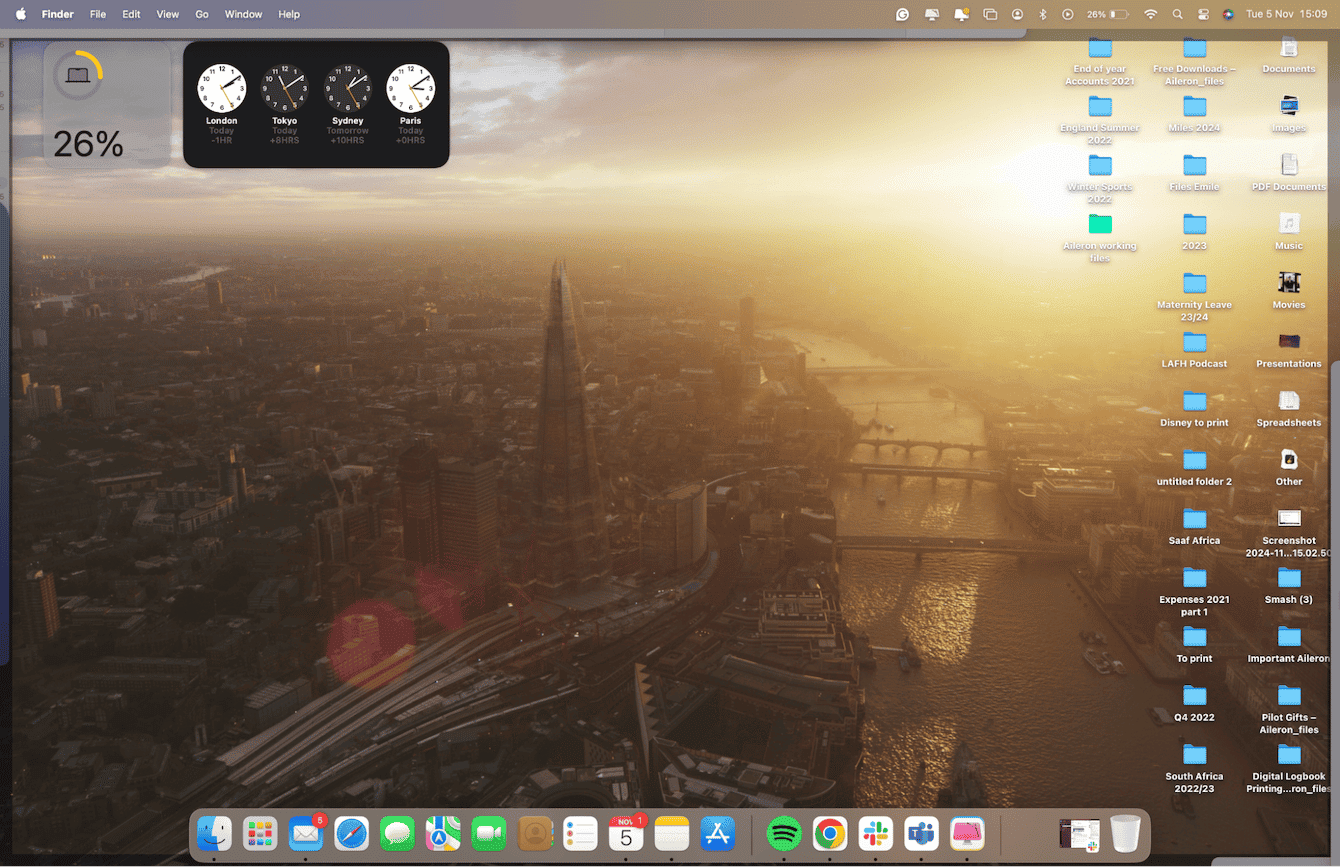The image size is (1340, 867).
Task: Open Spotify from the Dock
Action: pyautogui.click(x=785, y=833)
